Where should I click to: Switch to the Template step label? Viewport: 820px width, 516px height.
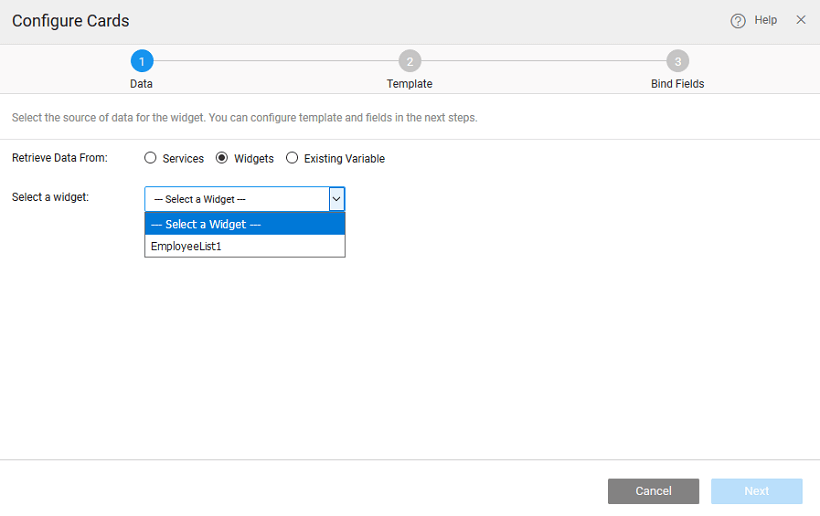(x=410, y=84)
